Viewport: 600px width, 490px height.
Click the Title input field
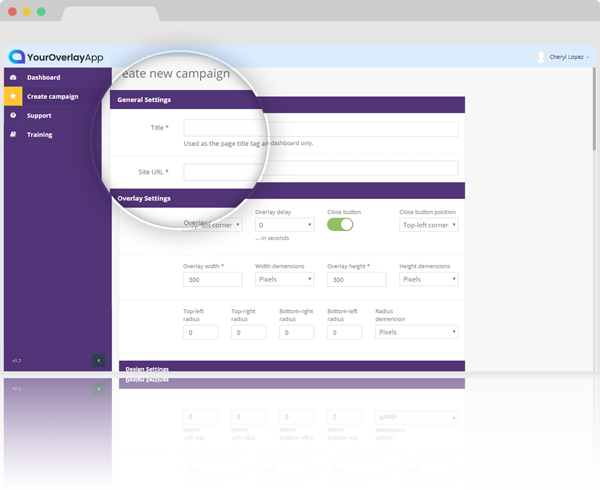pyautogui.click(x=320, y=129)
